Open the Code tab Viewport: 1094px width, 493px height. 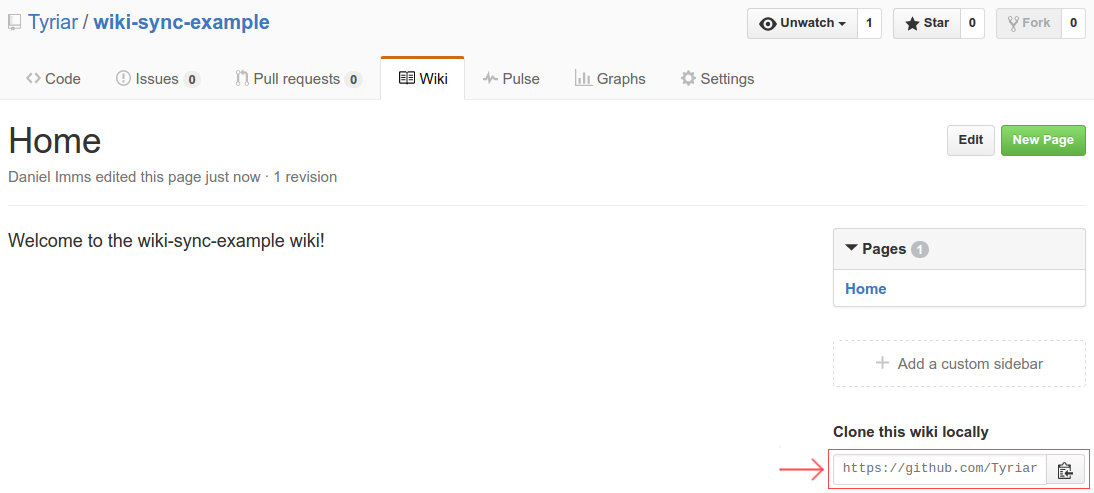pyautogui.click(x=54, y=79)
